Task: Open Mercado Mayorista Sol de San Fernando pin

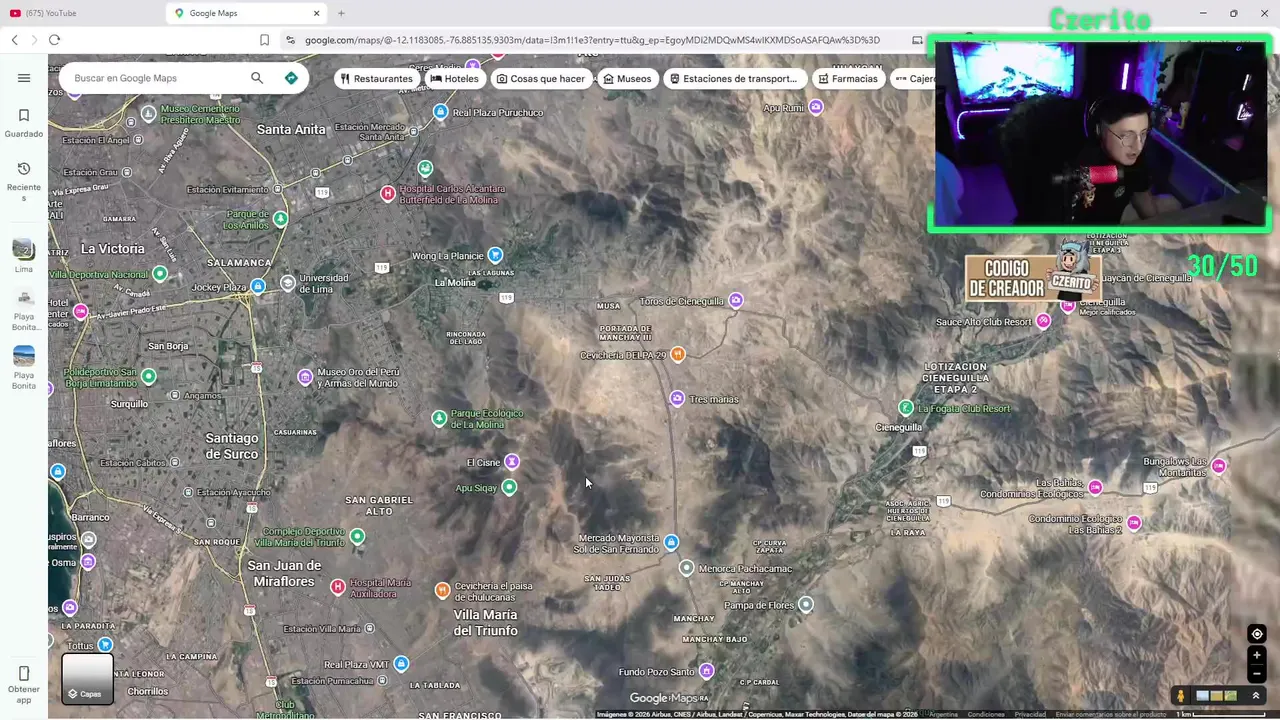Action: point(671,542)
